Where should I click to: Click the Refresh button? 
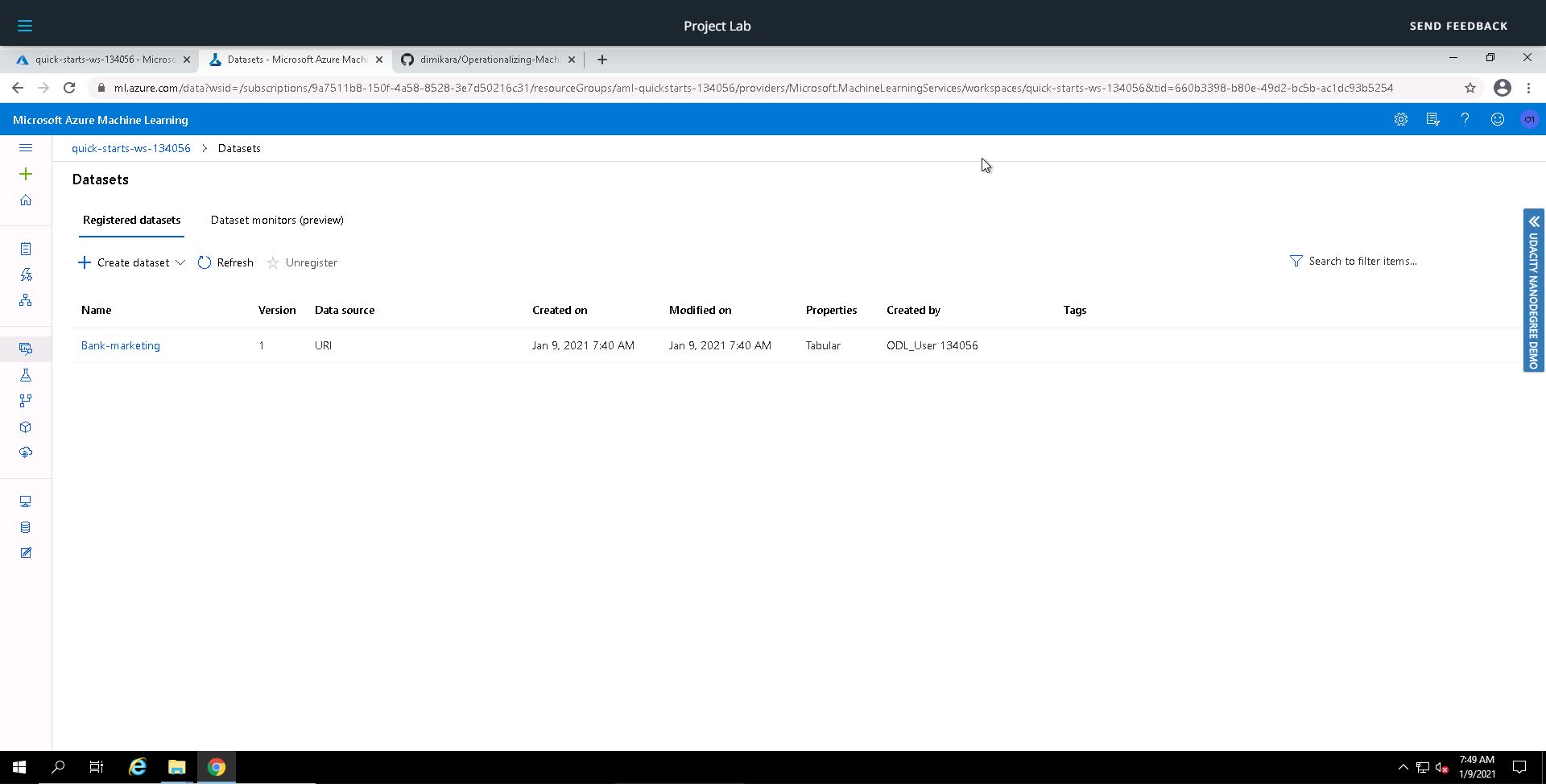coord(225,263)
